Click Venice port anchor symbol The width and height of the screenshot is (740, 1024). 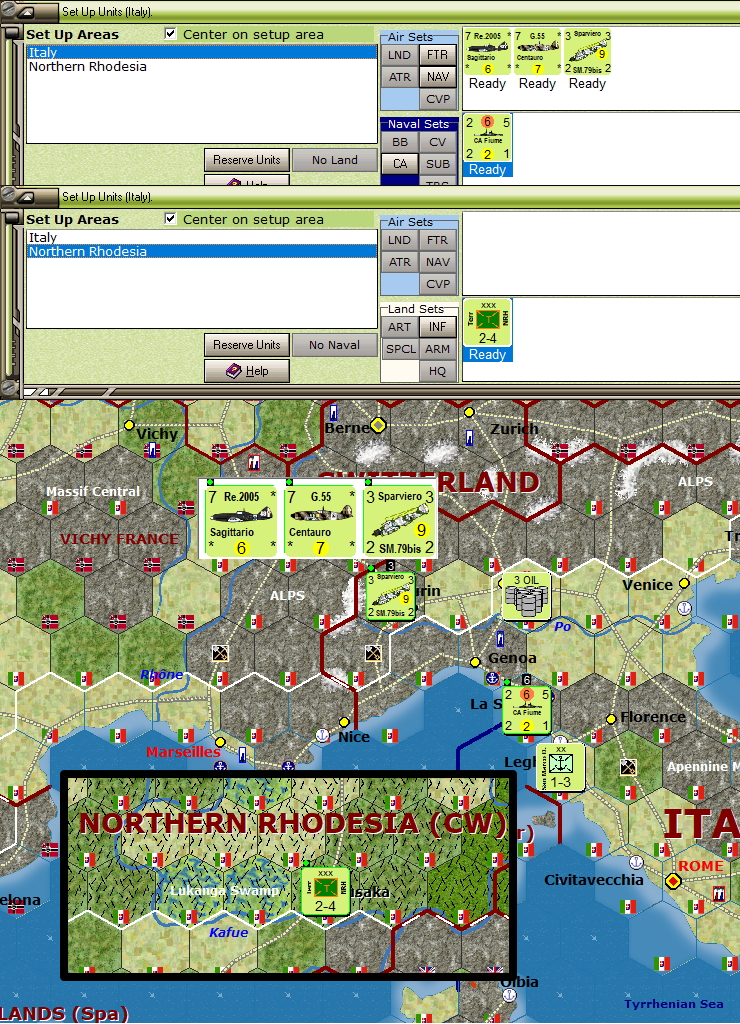(x=684, y=608)
